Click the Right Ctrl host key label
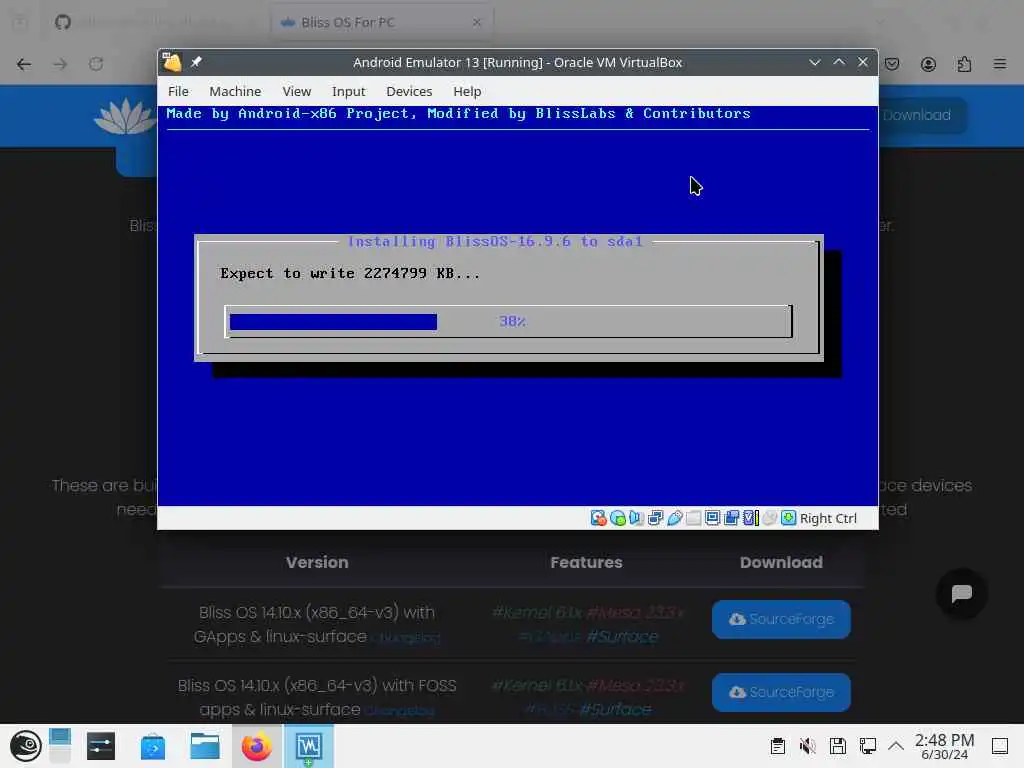This screenshot has width=1024, height=768. click(828, 518)
